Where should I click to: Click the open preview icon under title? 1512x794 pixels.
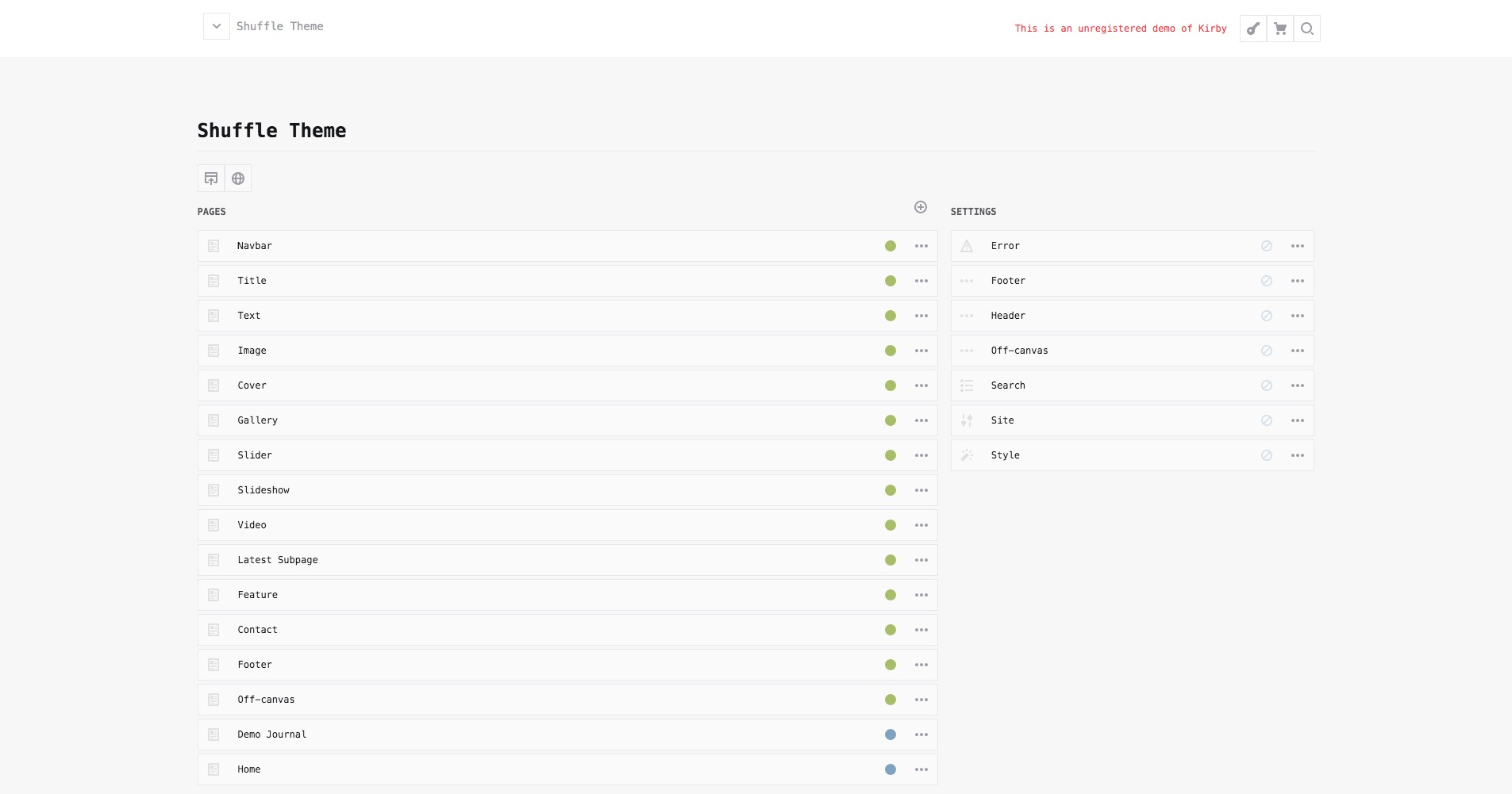(211, 178)
